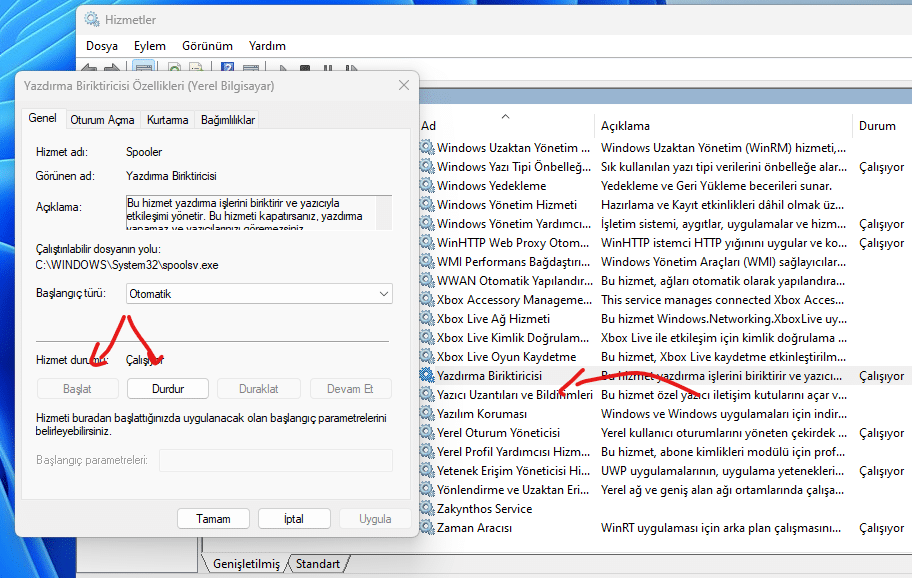Click the gear icon beside WMI Performans Bağdaştırıcısı
The height and width of the screenshot is (578, 912).
427,262
